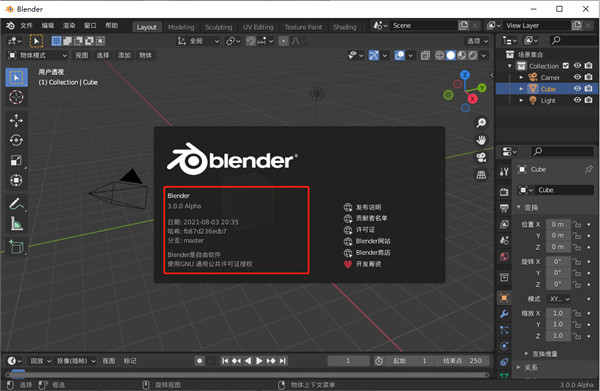Collapse the Transform panel
The width and height of the screenshot is (600, 391).
519,207
